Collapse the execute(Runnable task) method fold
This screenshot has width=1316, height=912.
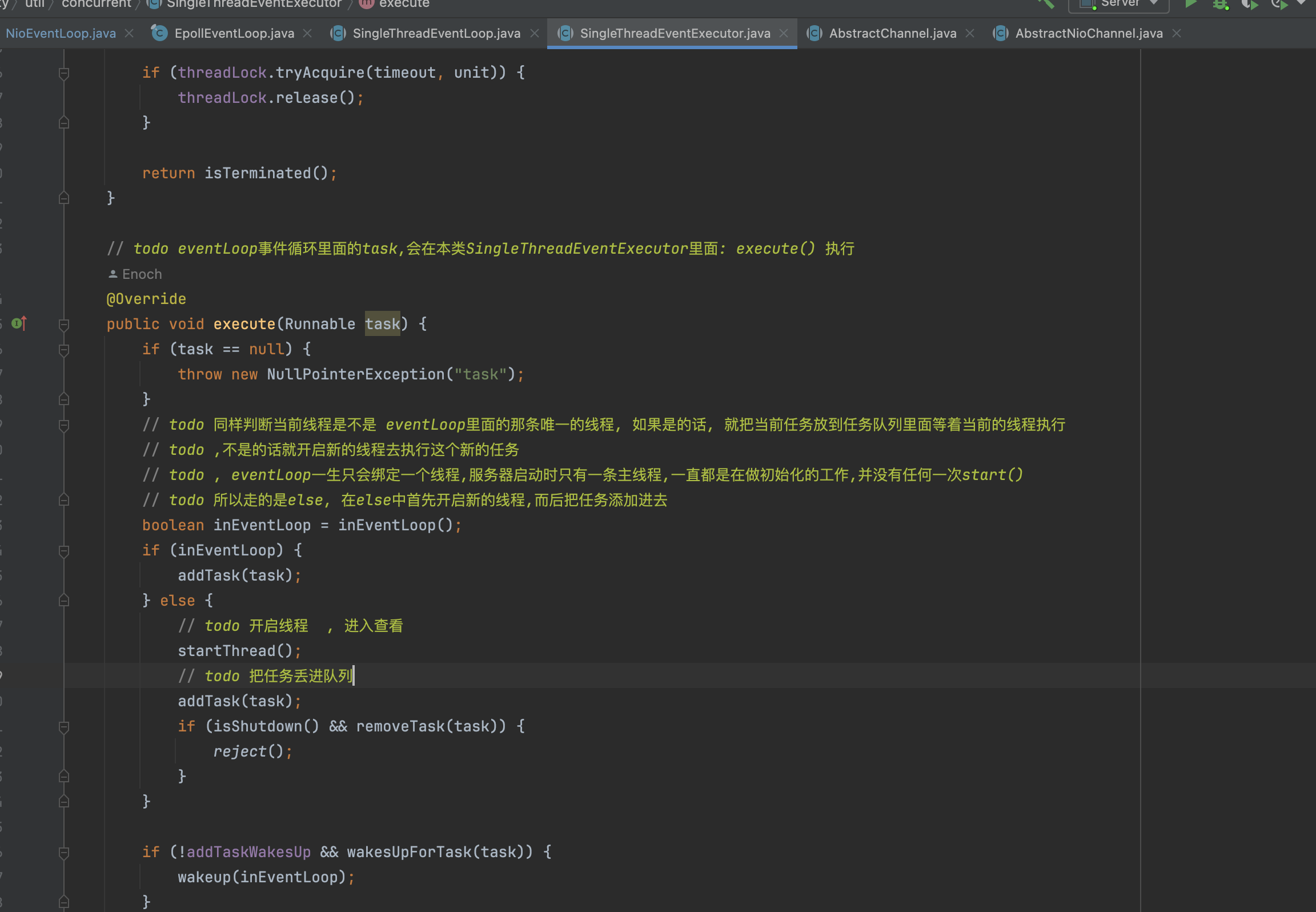click(64, 325)
